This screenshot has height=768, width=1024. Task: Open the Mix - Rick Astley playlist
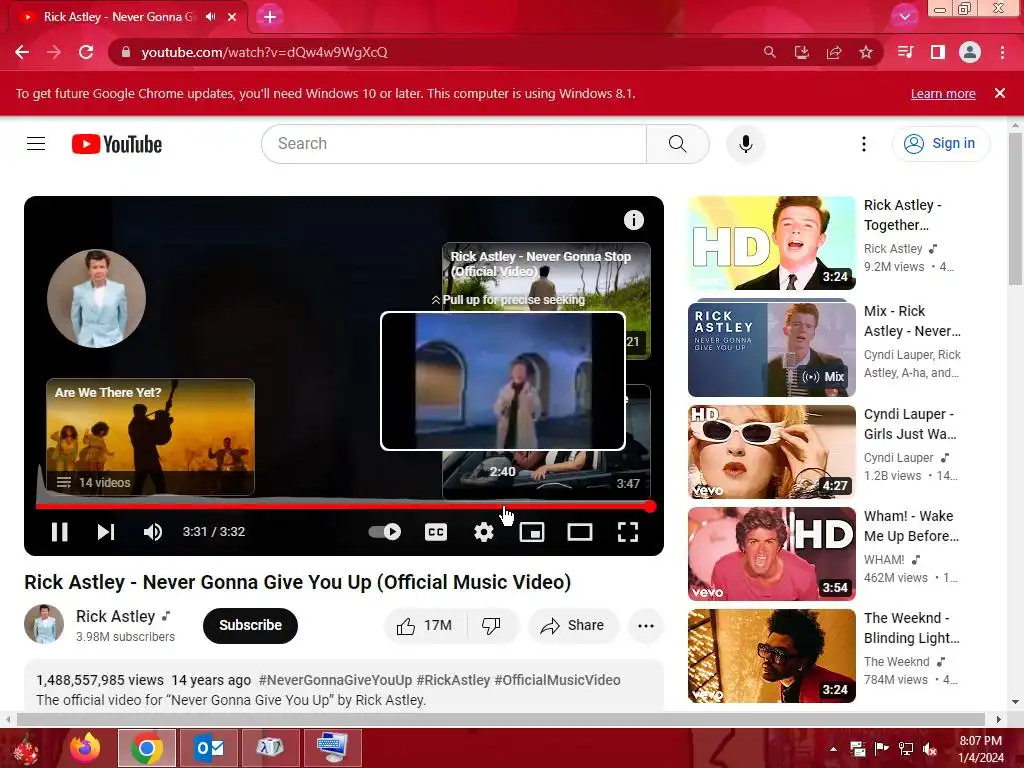click(x=771, y=347)
